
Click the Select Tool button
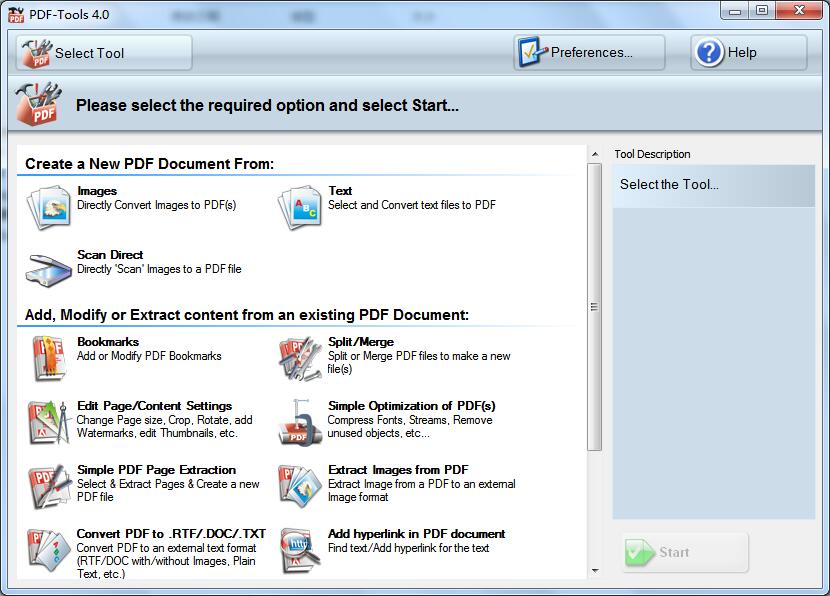(100, 52)
